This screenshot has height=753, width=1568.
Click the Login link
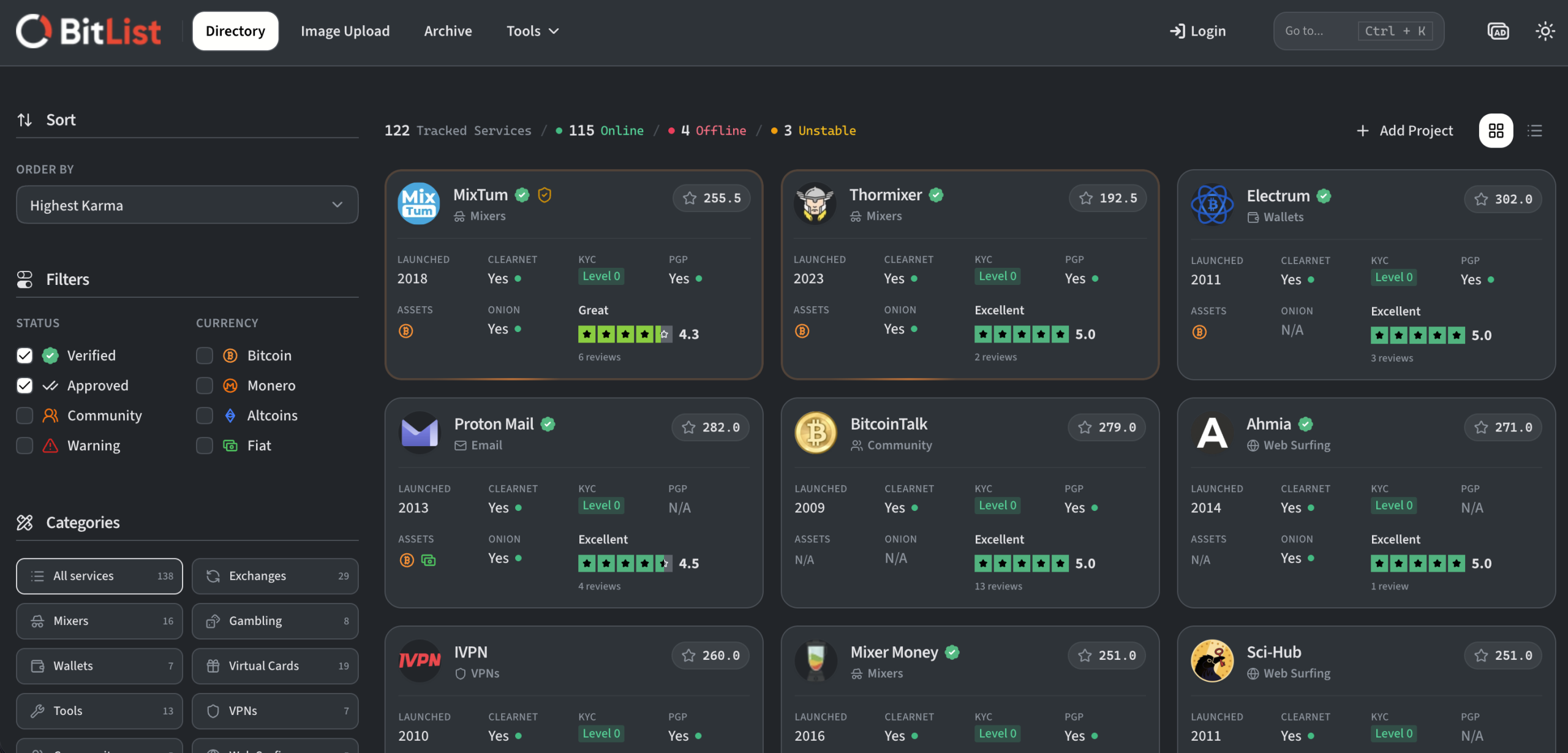1197,31
